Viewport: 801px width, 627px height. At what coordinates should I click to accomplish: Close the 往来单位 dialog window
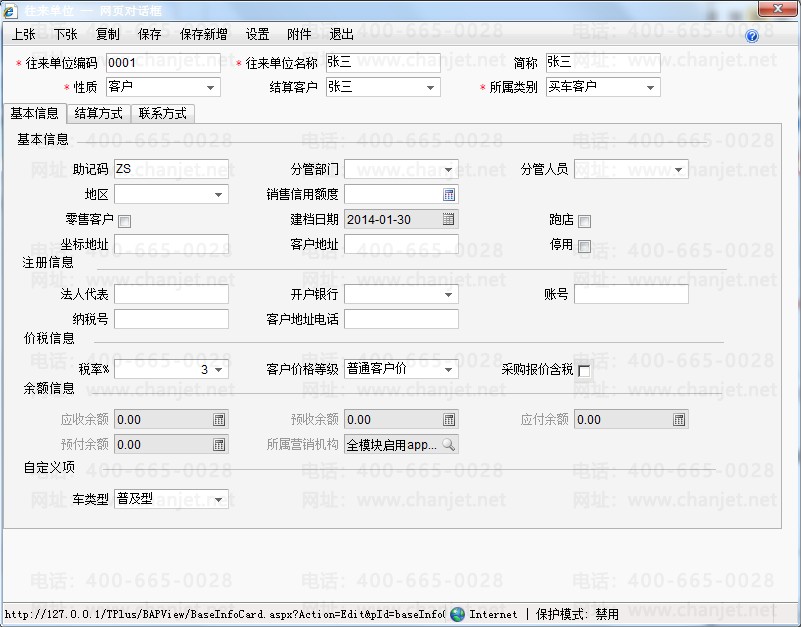coord(778,9)
